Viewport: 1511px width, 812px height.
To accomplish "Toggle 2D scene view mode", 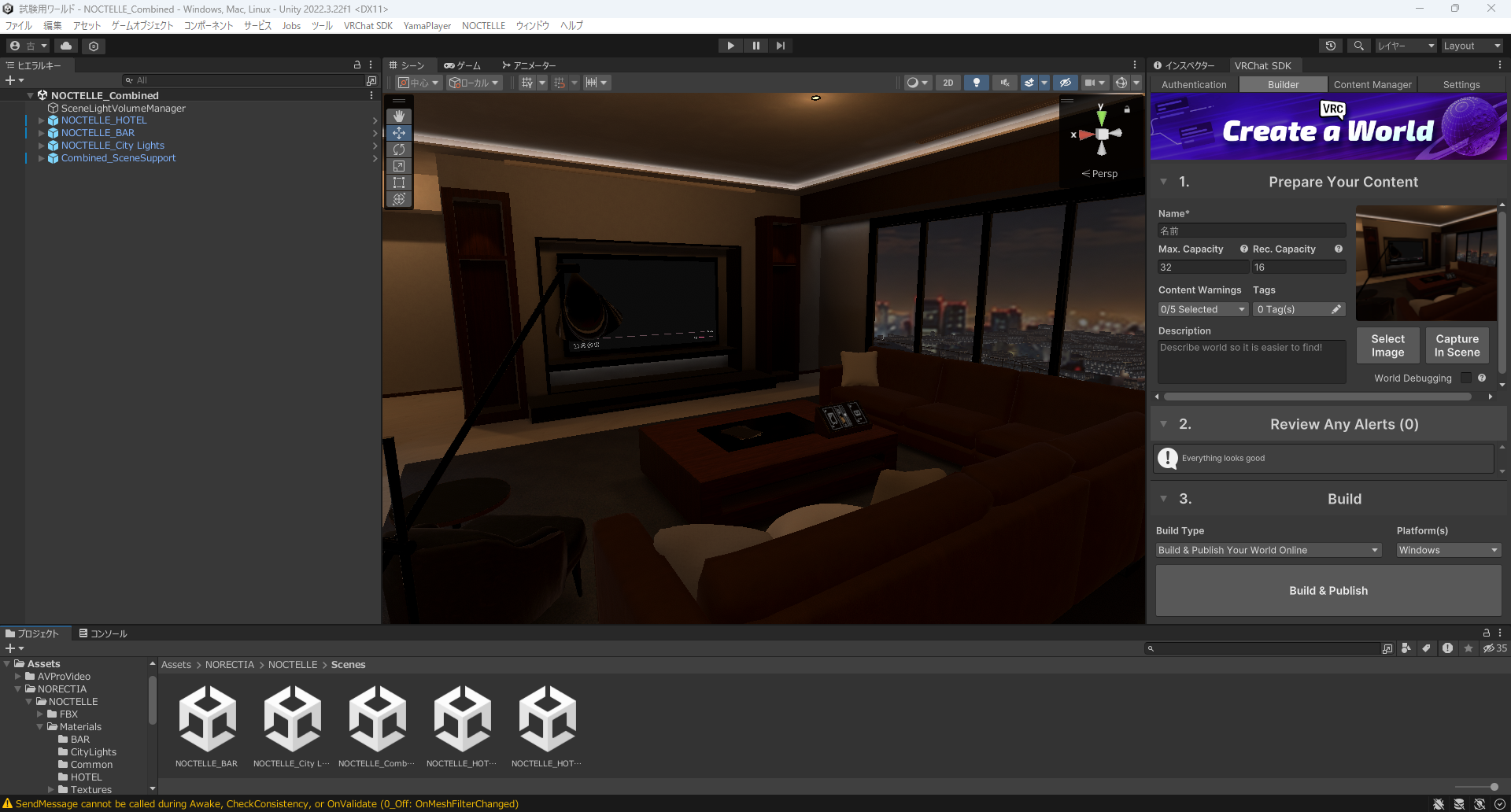I will coord(948,83).
